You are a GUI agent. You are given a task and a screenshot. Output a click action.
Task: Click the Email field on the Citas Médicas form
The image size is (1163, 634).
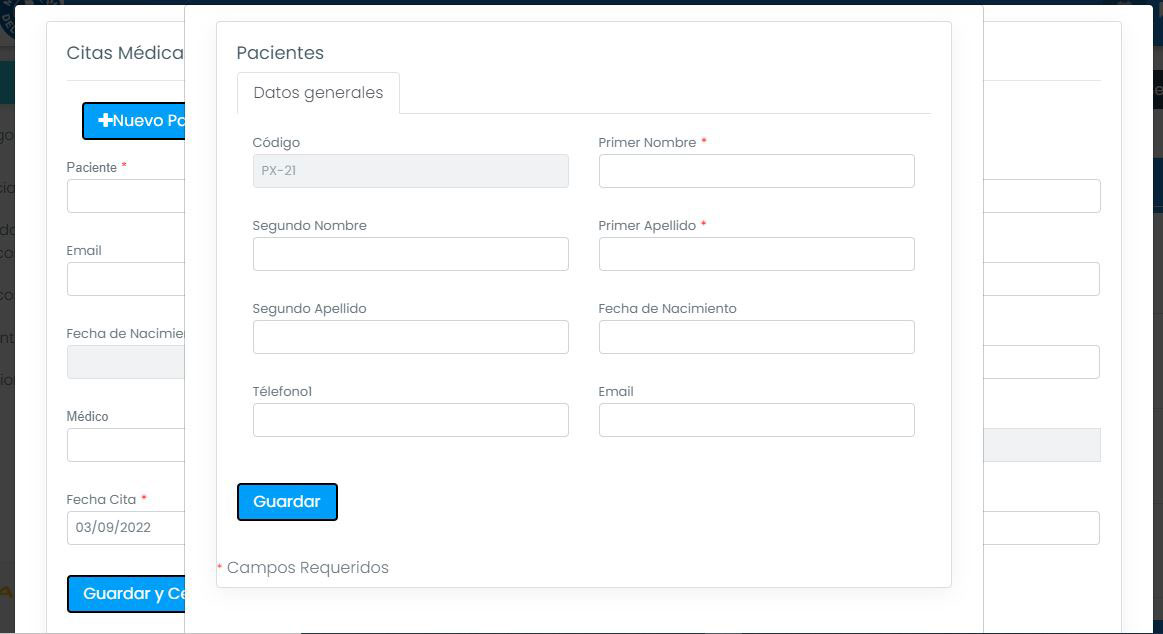pos(125,278)
